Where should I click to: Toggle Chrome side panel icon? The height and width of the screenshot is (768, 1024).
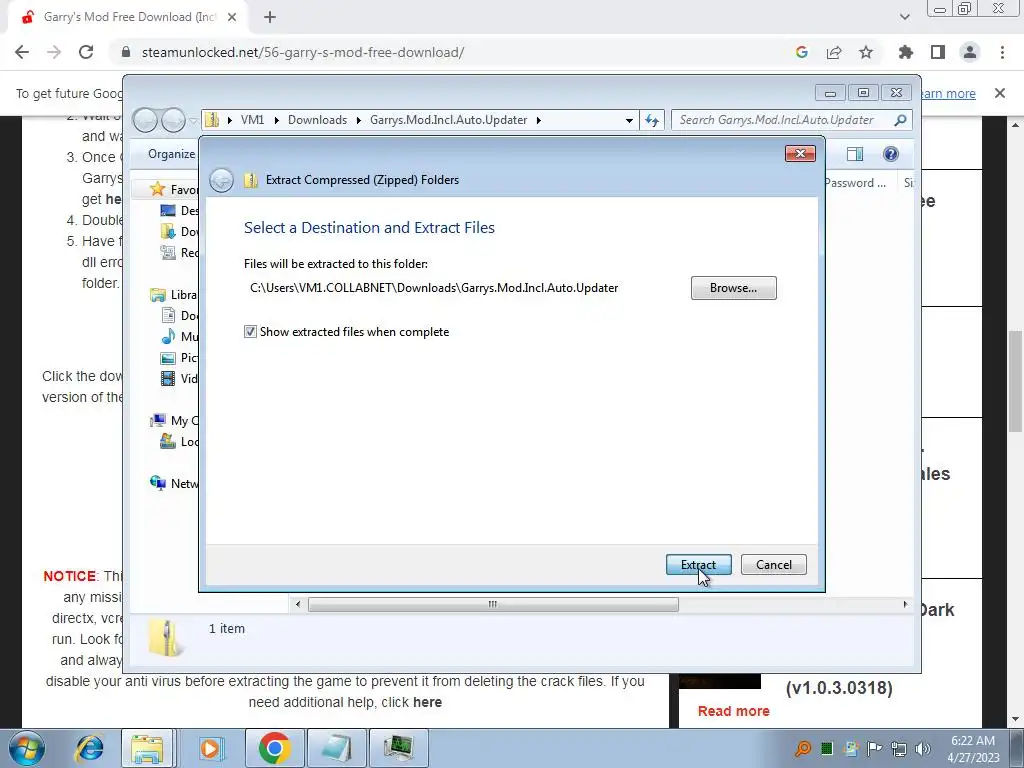pos(938,52)
